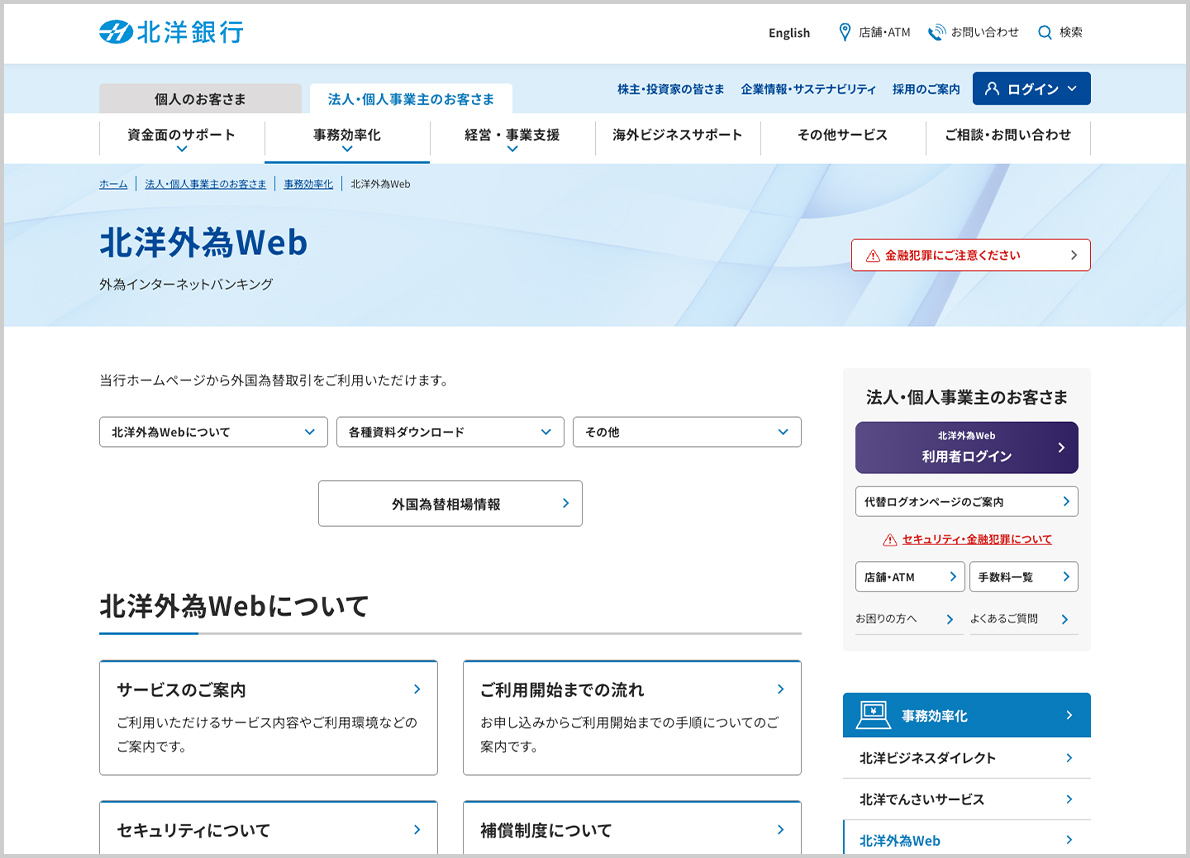Screen dimensions: 1190x858
Task: Click the magnifier search icon
Action: tap(1044, 33)
